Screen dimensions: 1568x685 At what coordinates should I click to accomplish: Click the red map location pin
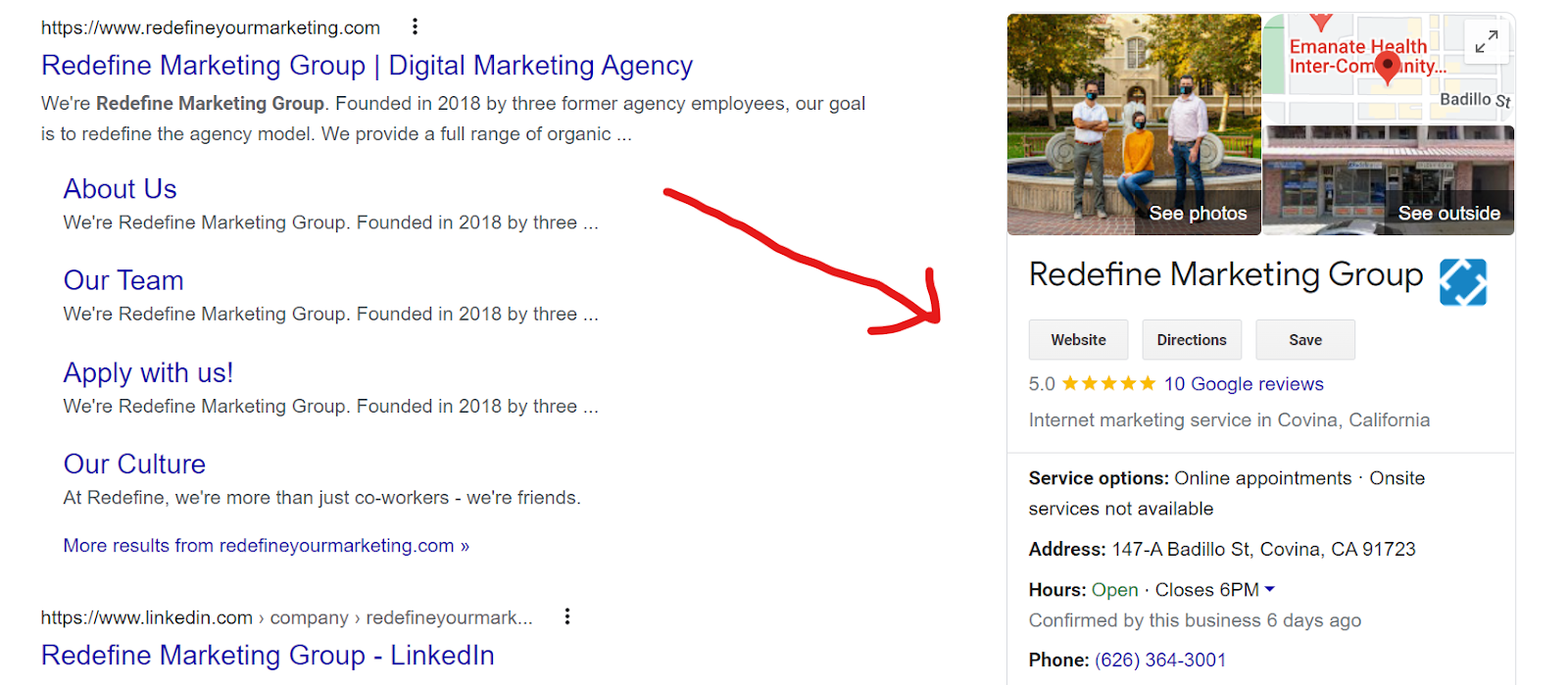[x=1387, y=68]
